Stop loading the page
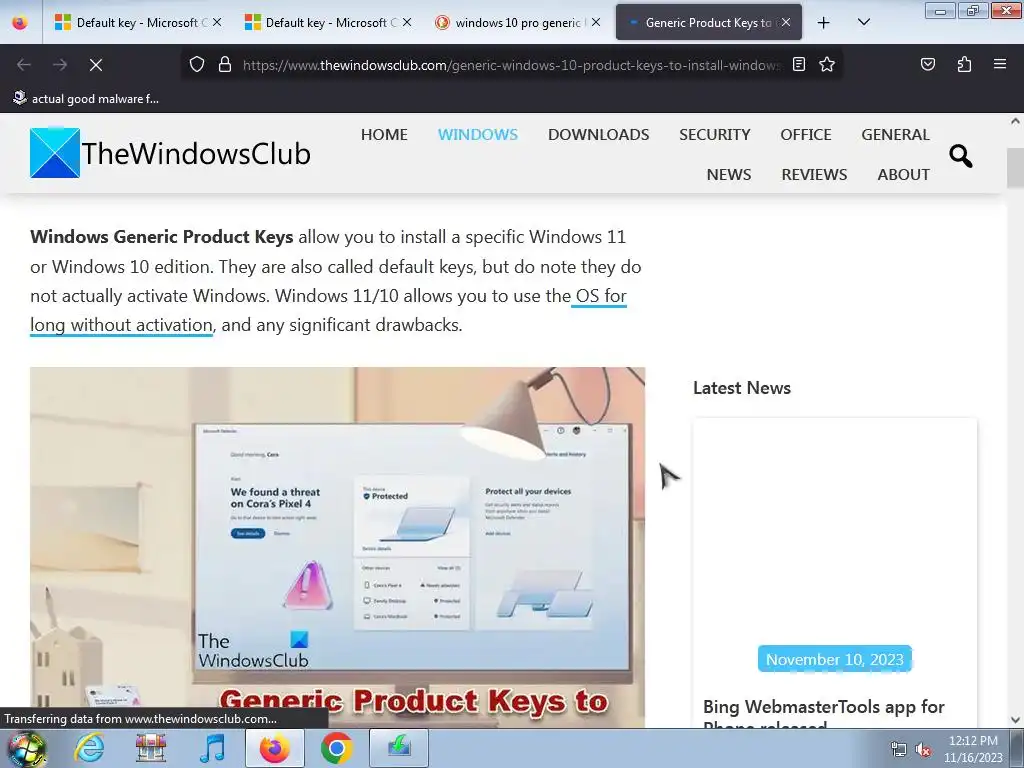The image size is (1024, 768). 96,65
